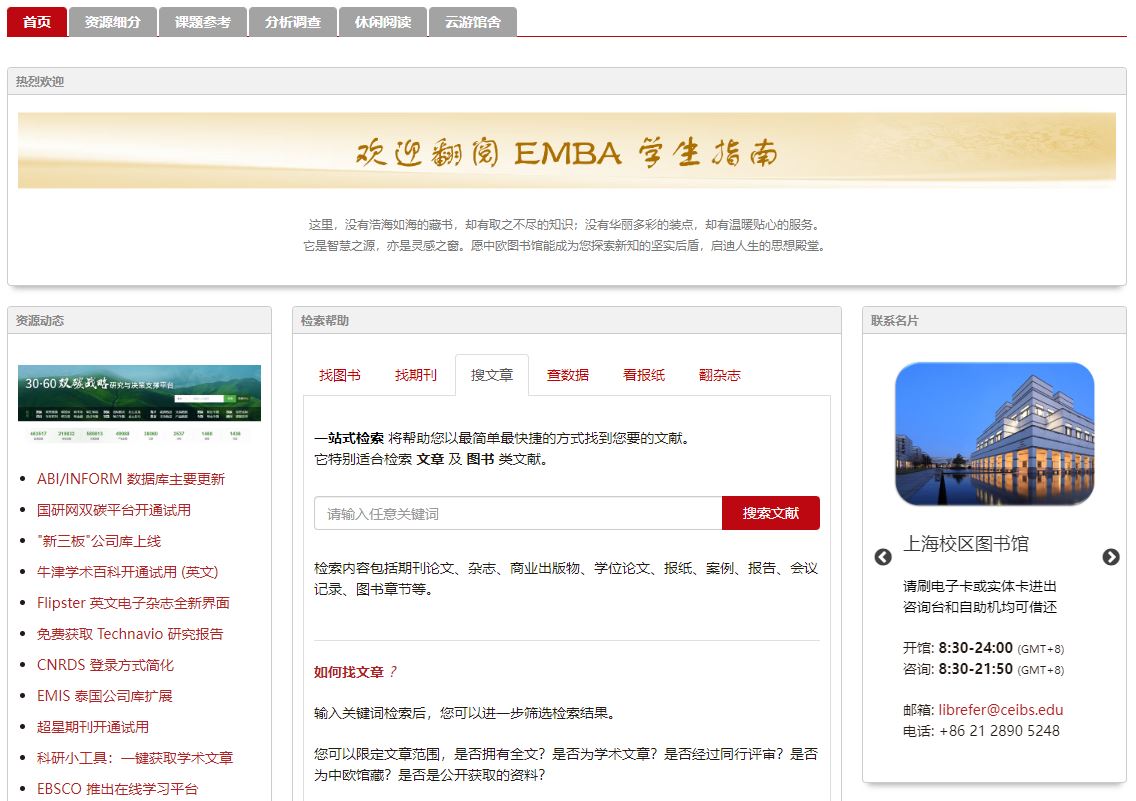Show the previous contact card with the left arrow
The image size is (1136, 801).
pyautogui.click(x=882, y=557)
